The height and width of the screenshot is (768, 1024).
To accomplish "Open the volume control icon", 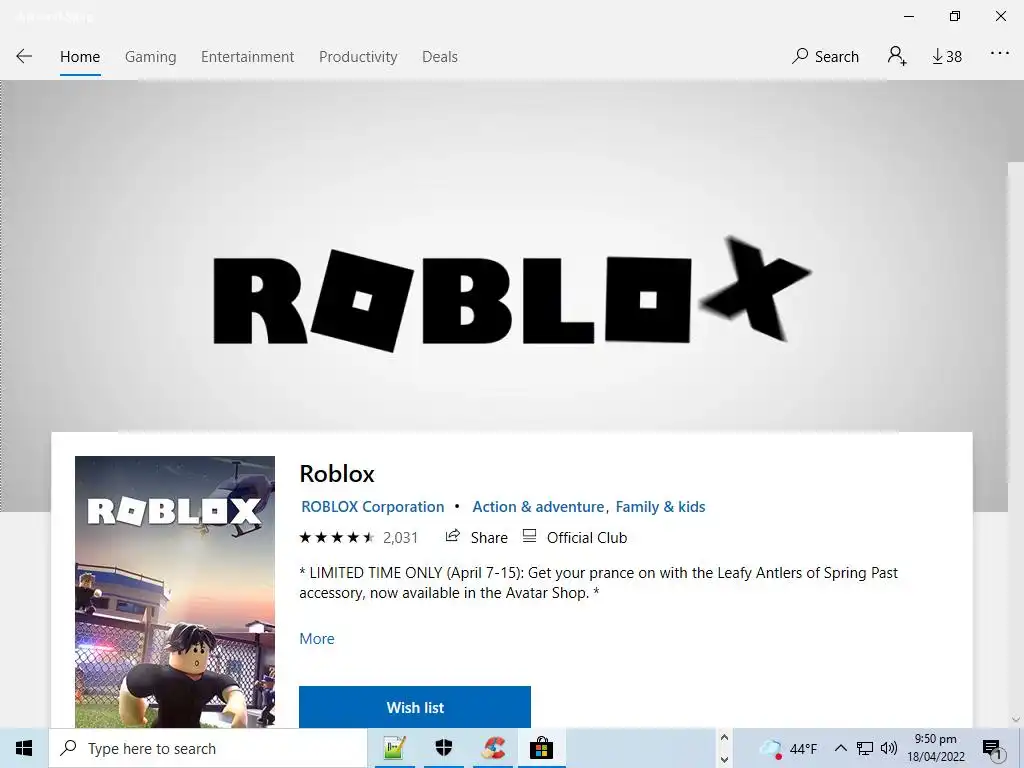I will click(x=888, y=748).
